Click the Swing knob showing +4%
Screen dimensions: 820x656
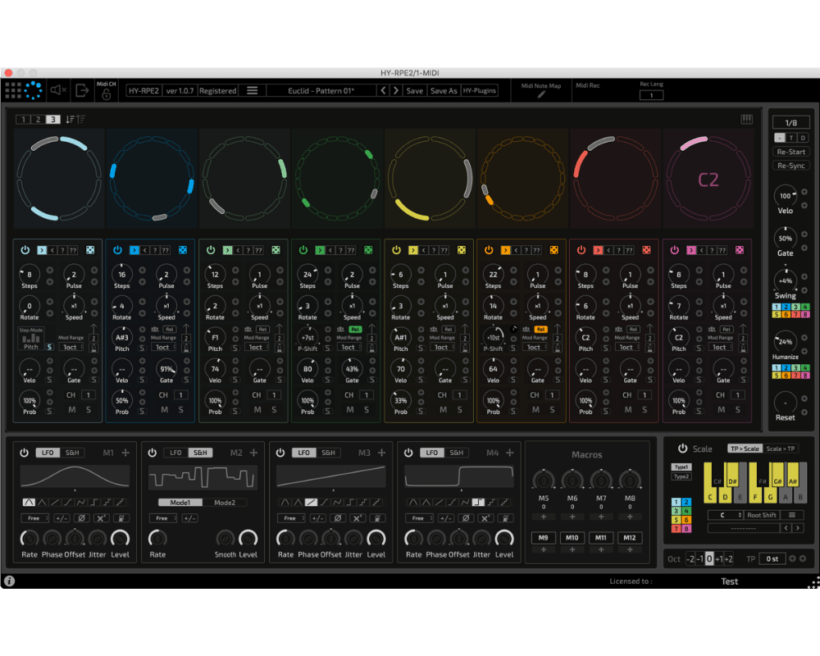tap(786, 283)
